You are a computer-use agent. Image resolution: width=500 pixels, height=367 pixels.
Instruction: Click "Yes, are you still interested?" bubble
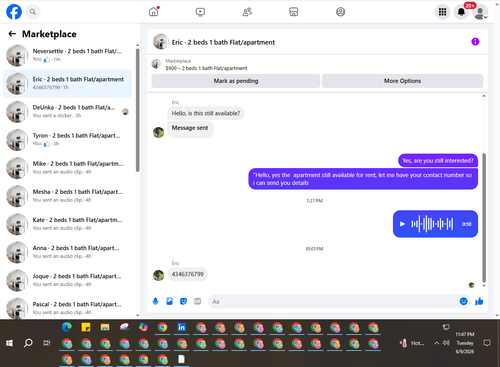pos(438,161)
